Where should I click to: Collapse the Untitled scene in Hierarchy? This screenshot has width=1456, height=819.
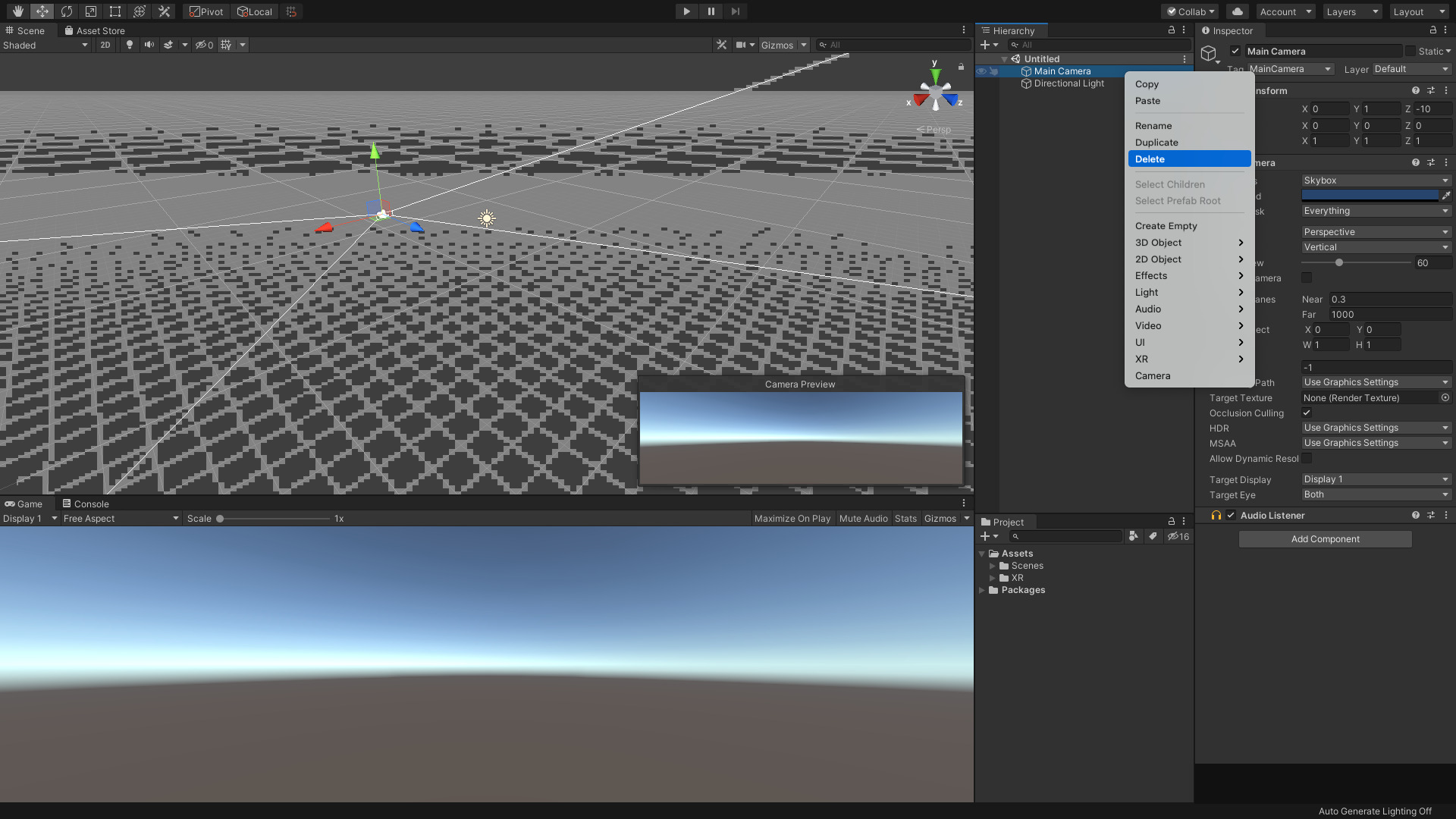pyautogui.click(x=1005, y=58)
